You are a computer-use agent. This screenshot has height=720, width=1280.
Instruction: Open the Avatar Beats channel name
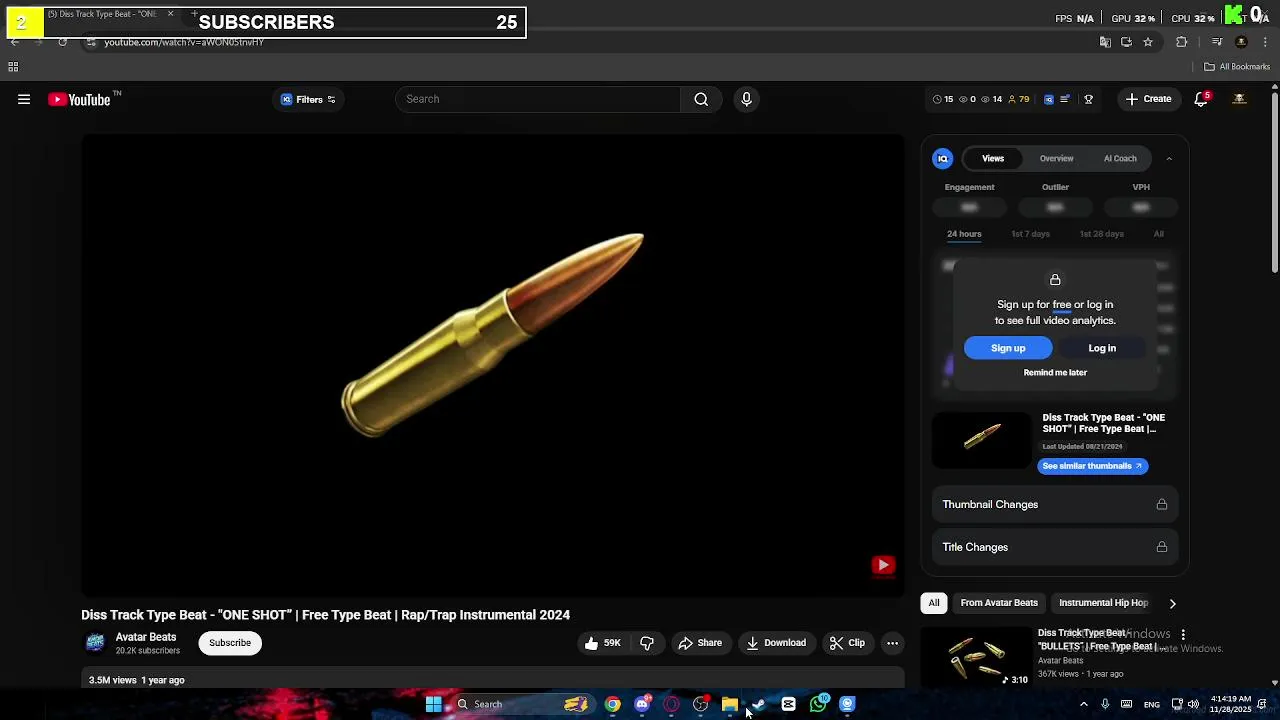146,637
